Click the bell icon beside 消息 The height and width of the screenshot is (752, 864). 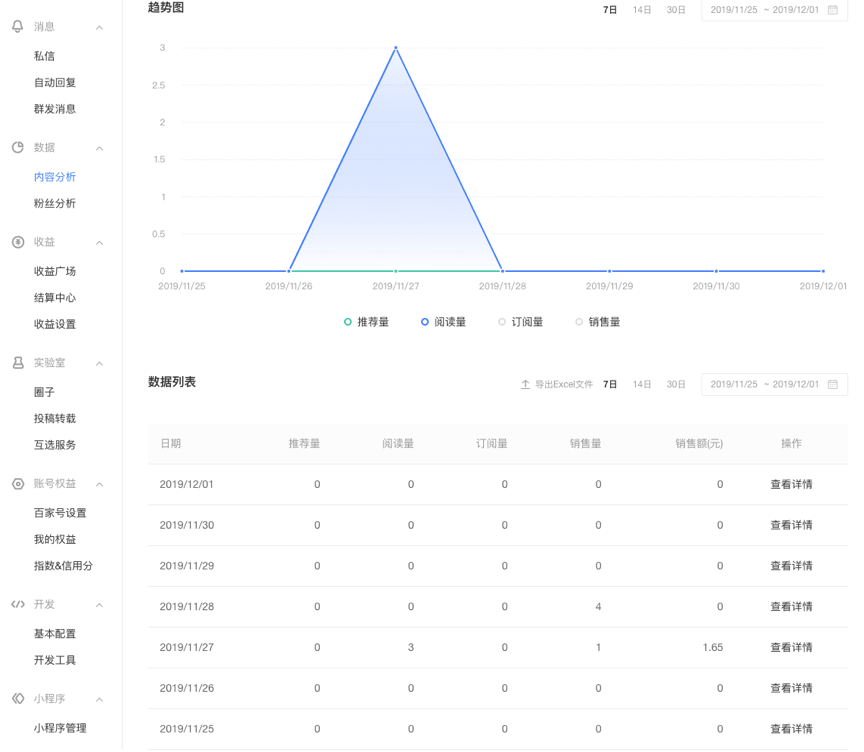[x=18, y=26]
